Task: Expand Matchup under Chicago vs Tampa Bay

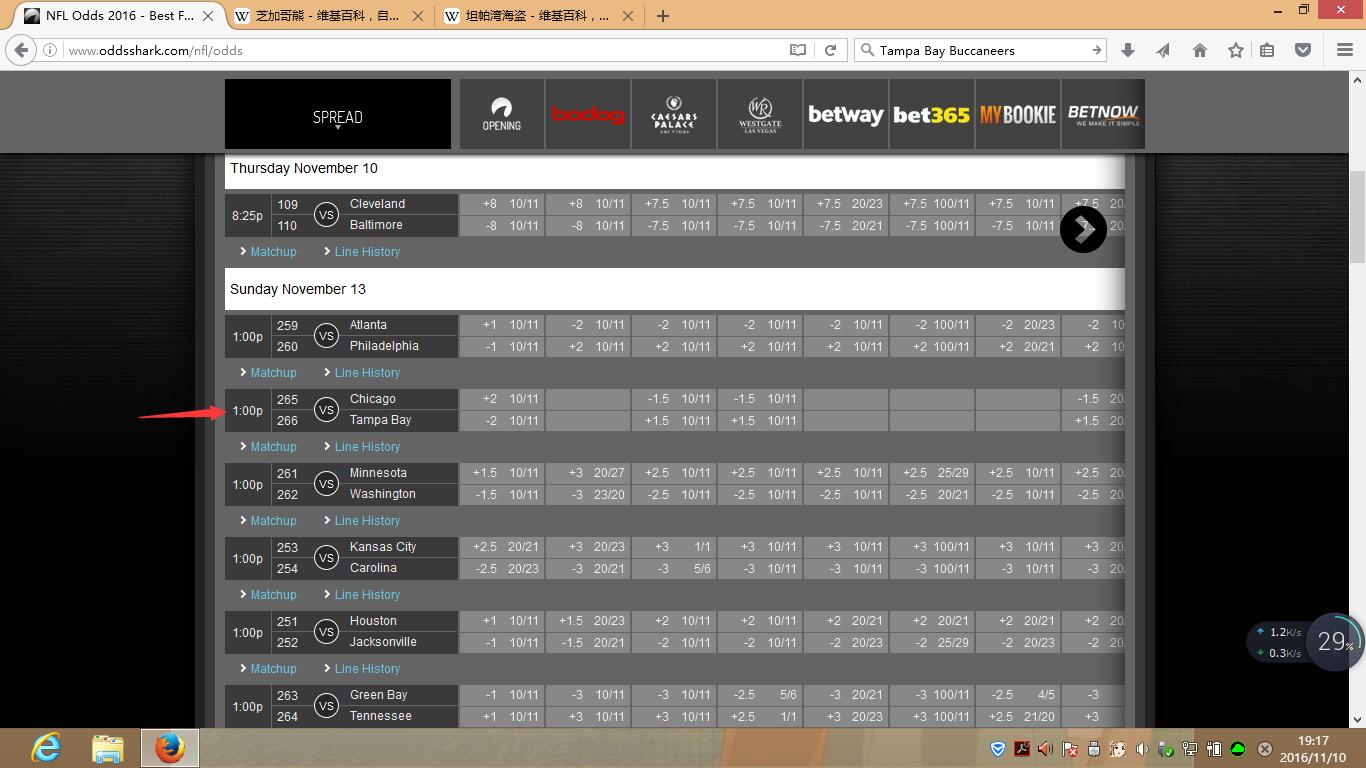Action: click(x=272, y=447)
